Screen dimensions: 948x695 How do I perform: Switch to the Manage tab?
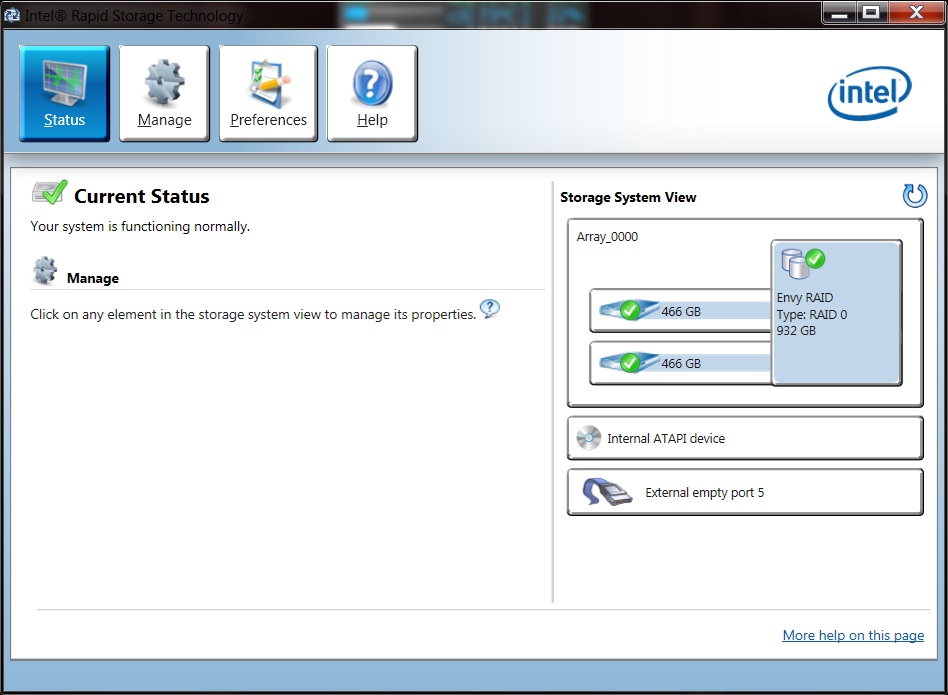[164, 94]
